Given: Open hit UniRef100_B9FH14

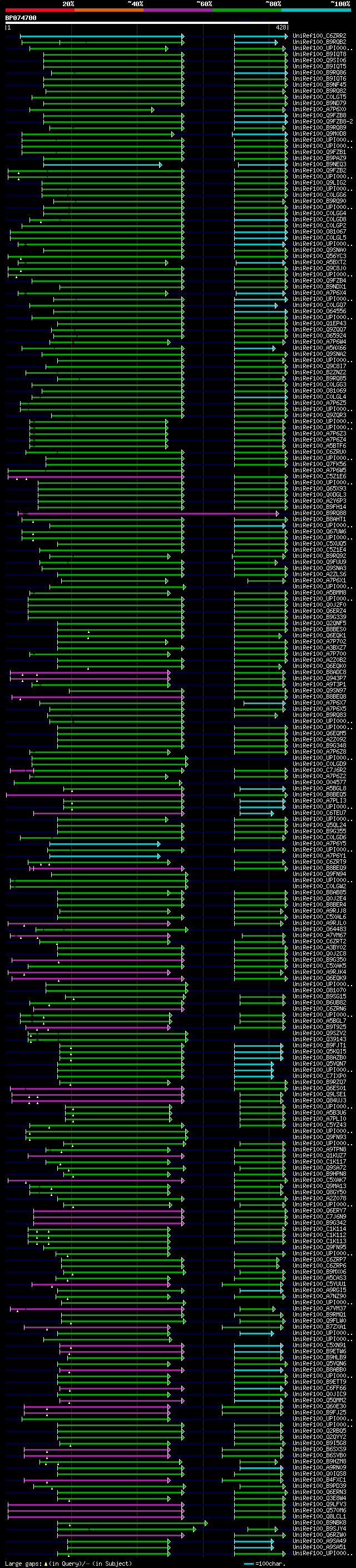Looking at the screenshot, I should 319,507.
